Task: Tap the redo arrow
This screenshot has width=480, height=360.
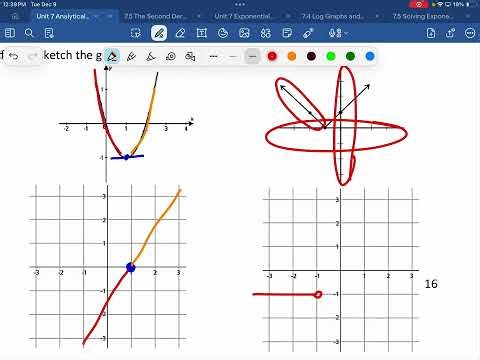Action: coord(32,56)
